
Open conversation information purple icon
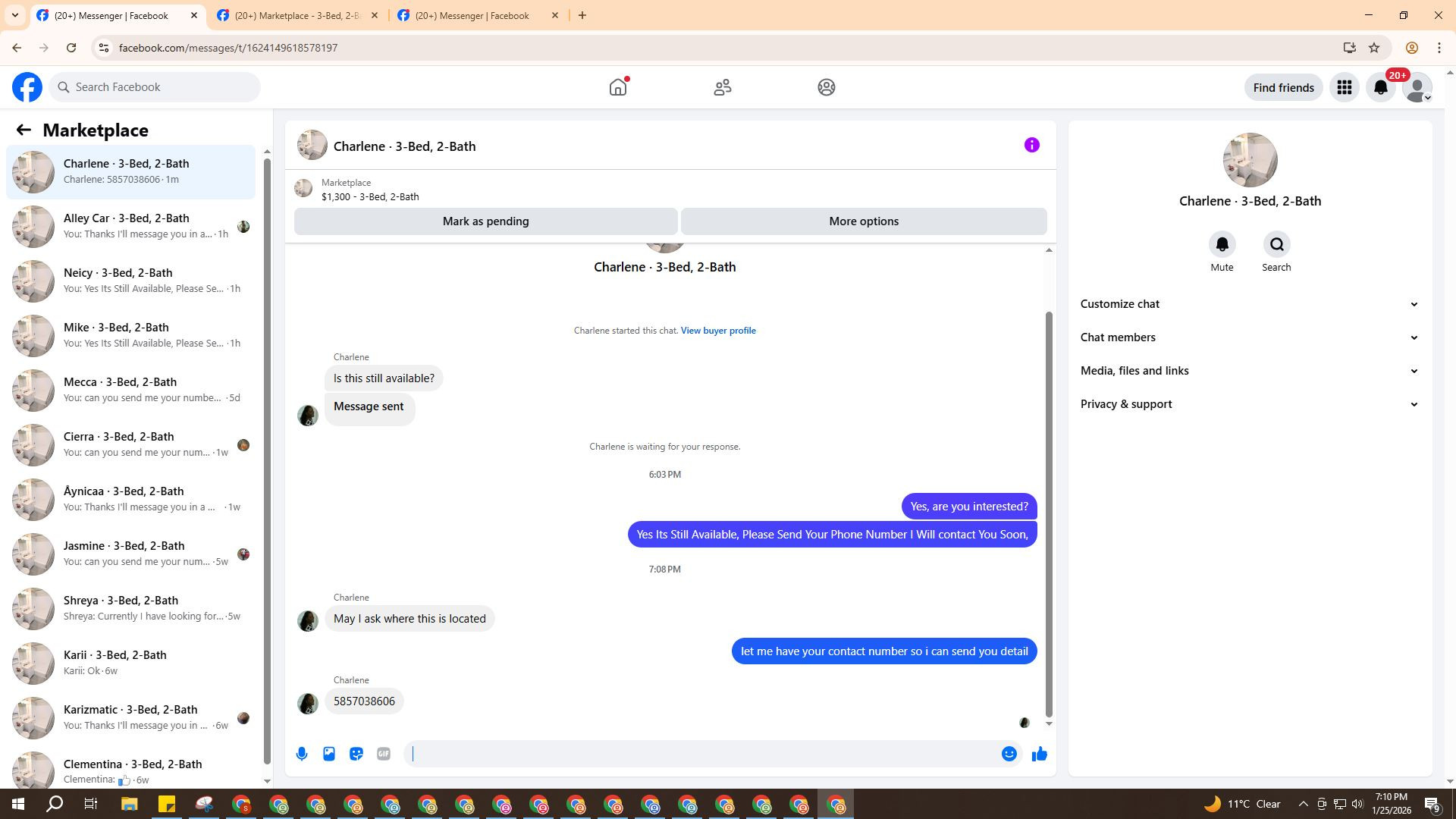(1032, 145)
